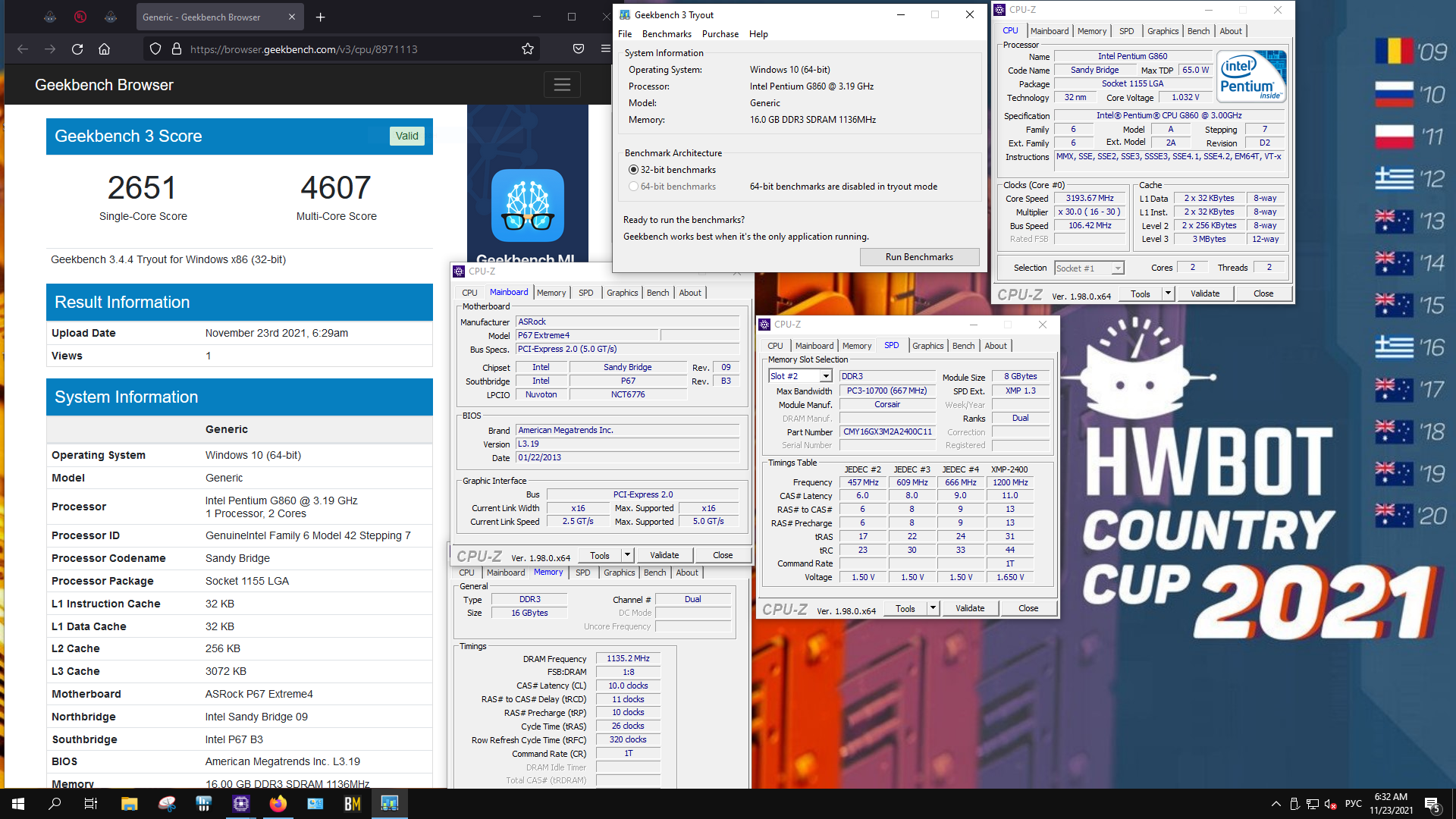Open About tab in the CPU window
Viewport: 1456px width, 819px height.
tap(1231, 31)
